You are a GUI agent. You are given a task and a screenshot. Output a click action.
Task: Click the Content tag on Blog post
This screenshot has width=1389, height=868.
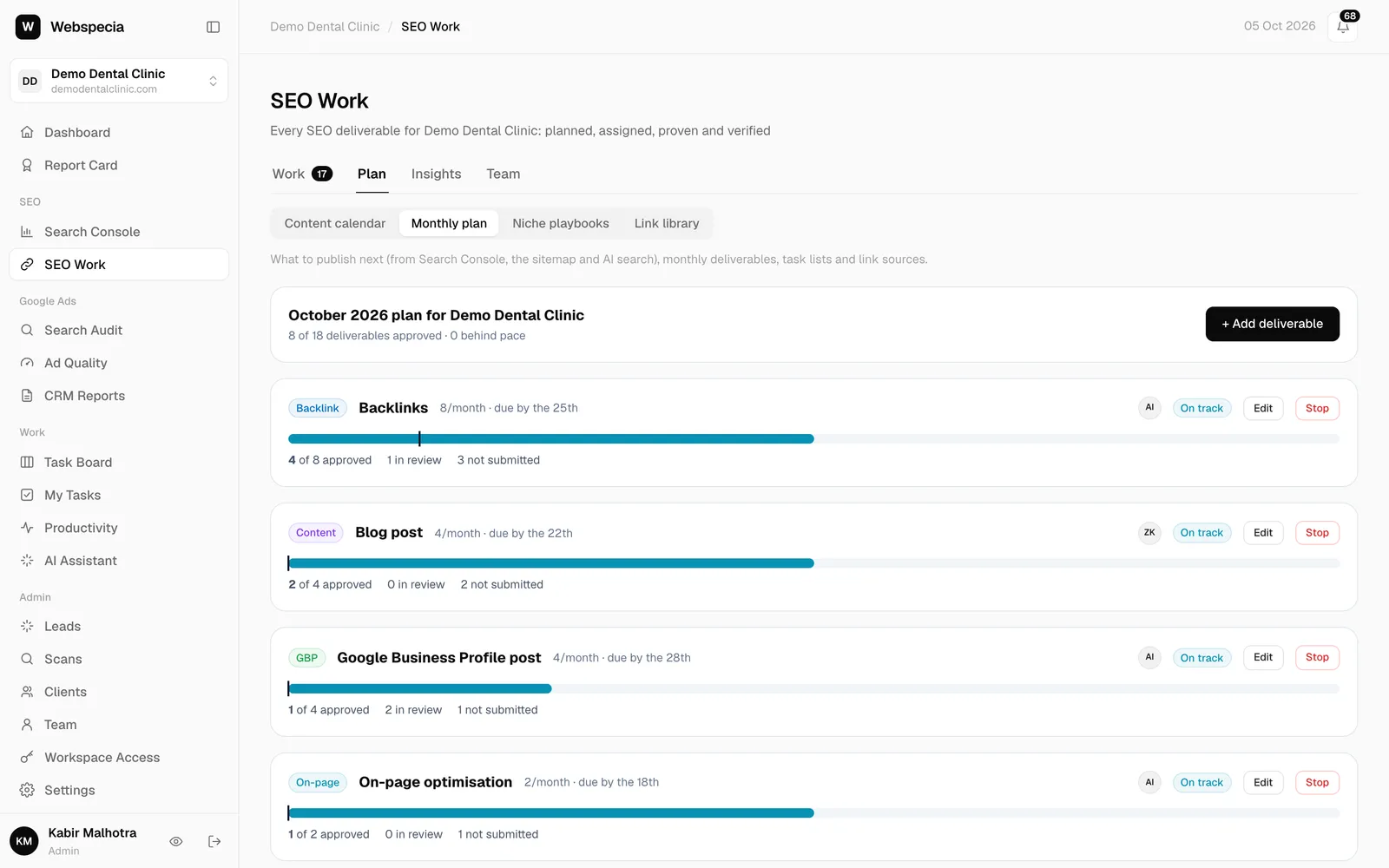316,533
